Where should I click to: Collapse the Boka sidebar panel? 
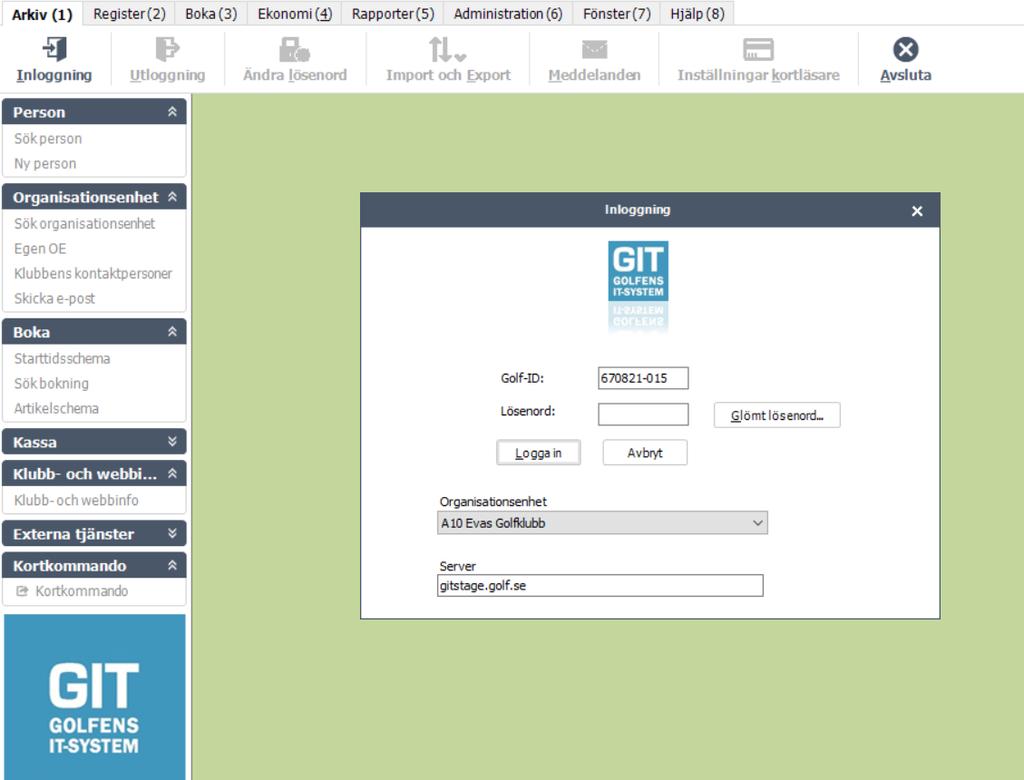click(172, 332)
